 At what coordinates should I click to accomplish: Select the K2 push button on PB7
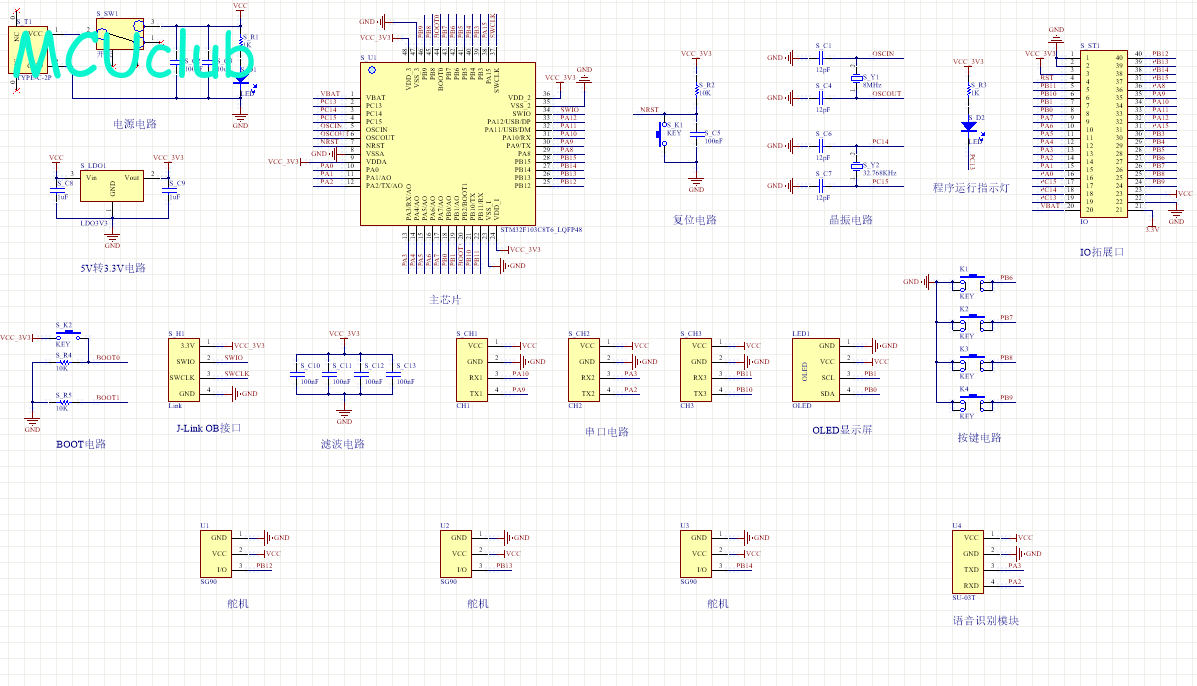point(972,324)
